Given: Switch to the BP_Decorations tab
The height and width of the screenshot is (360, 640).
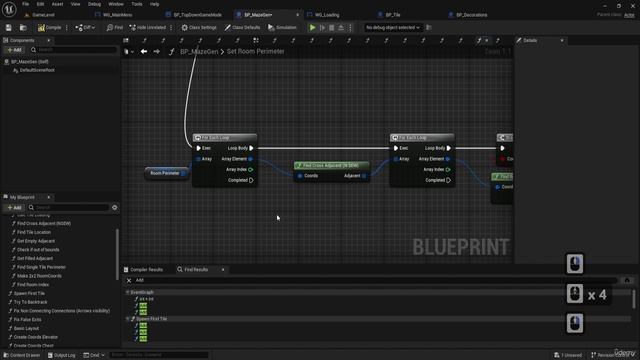Looking at the screenshot, I should 471,15.
